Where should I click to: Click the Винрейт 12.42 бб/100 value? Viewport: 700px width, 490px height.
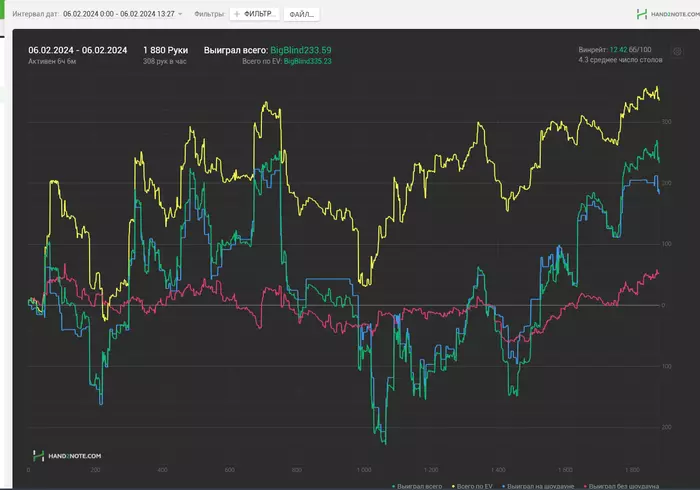click(x=615, y=50)
